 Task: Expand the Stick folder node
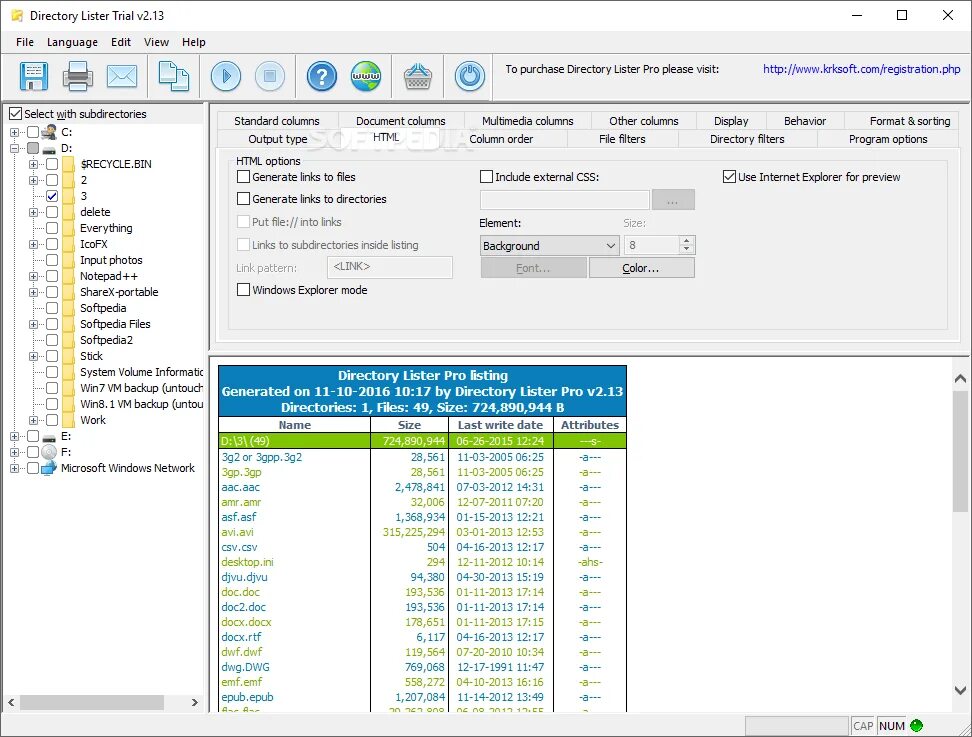[x=33, y=356]
